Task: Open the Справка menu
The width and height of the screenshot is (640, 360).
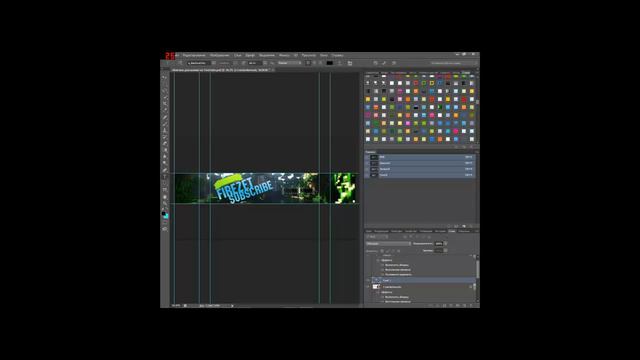Action: (x=337, y=55)
